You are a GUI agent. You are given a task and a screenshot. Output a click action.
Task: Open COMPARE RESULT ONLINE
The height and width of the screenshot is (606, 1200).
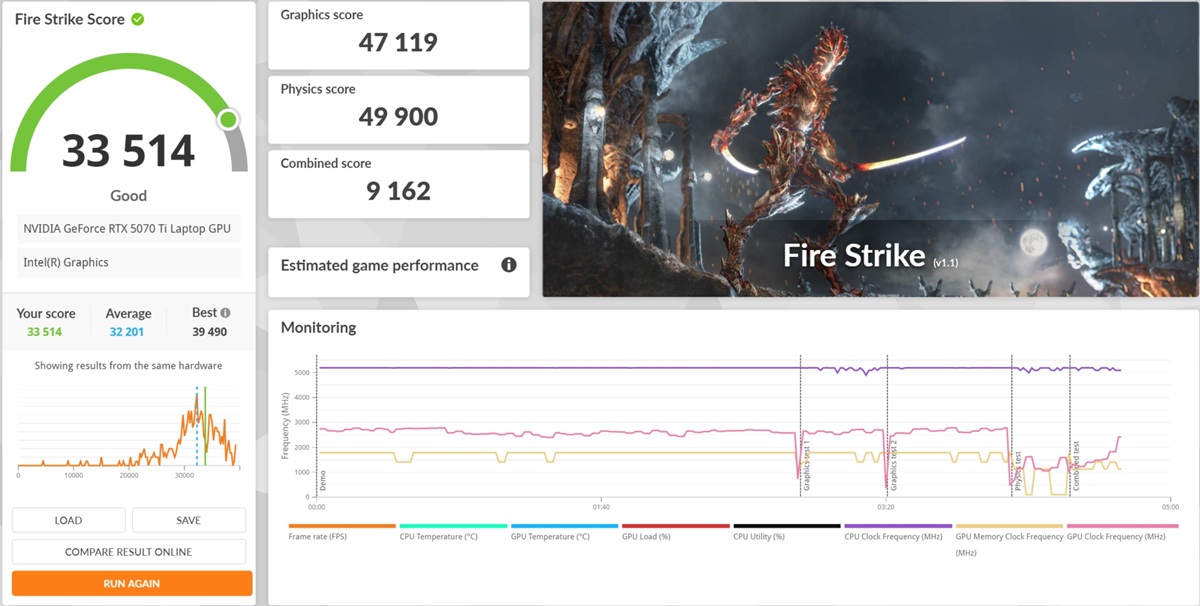[x=128, y=552]
